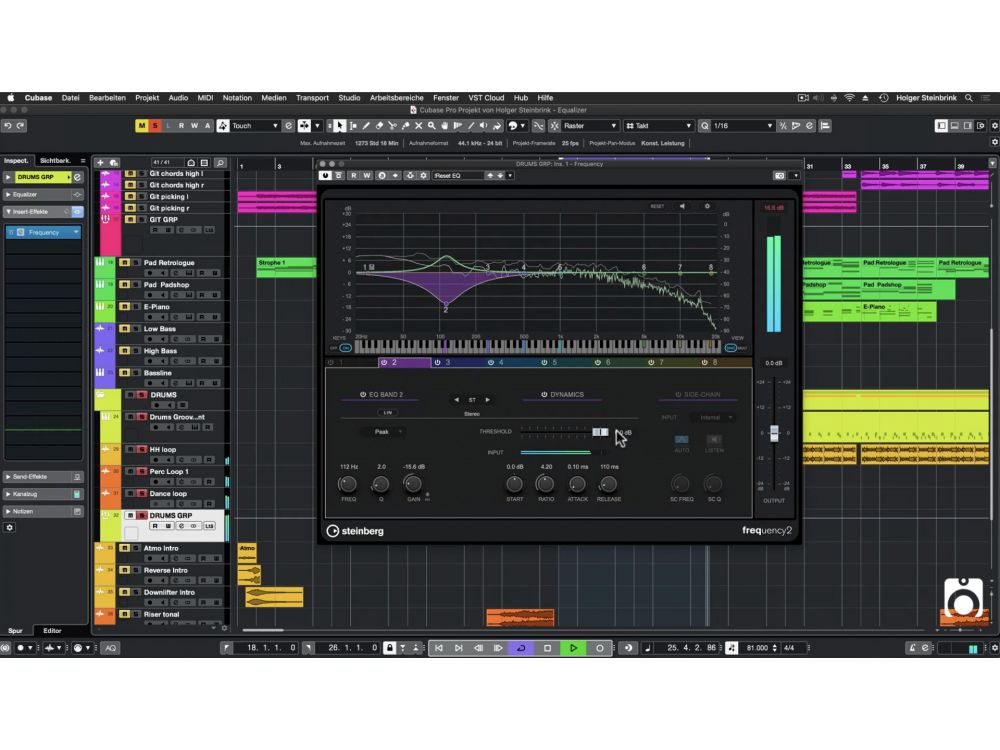Click the next channel arrow beside ST

click(x=488, y=400)
